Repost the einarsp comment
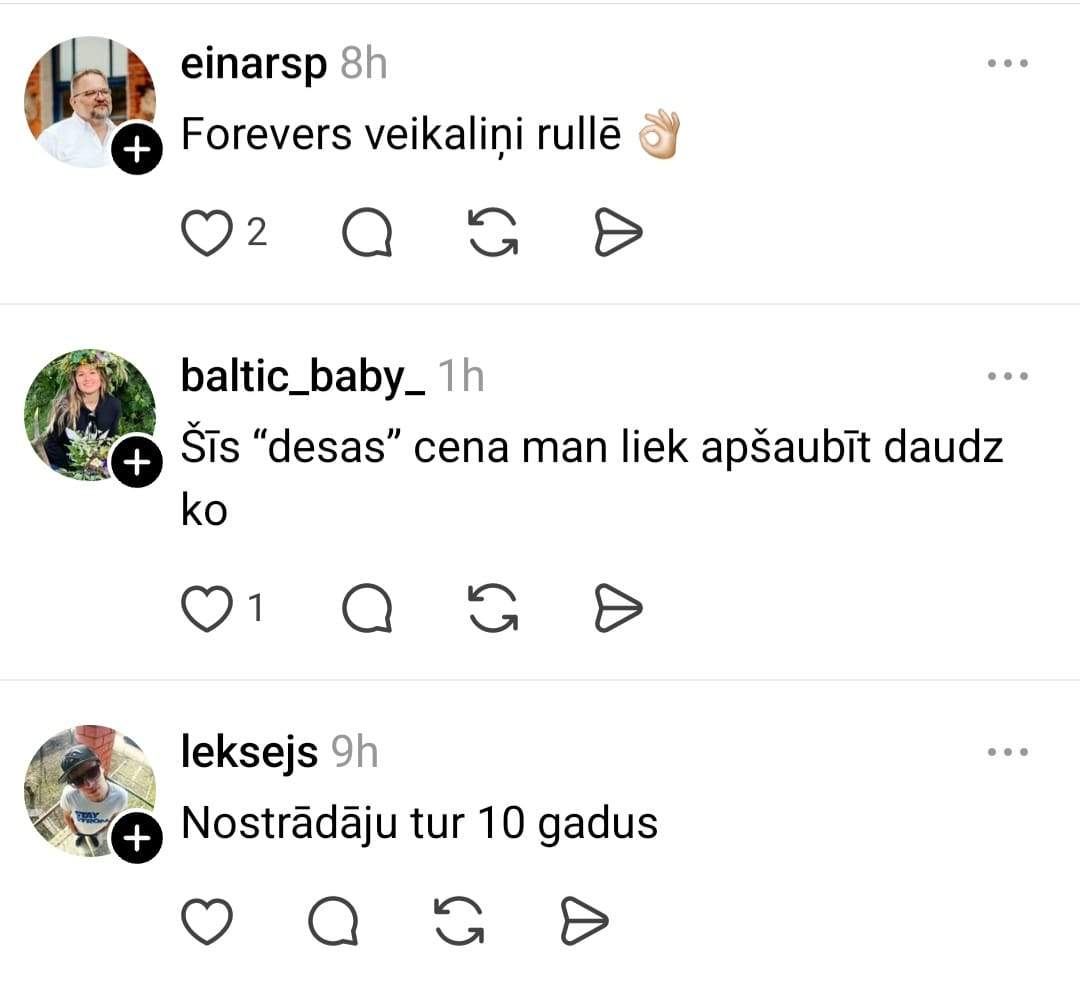Viewport: 1080px width, 989px height. pos(492,232)
